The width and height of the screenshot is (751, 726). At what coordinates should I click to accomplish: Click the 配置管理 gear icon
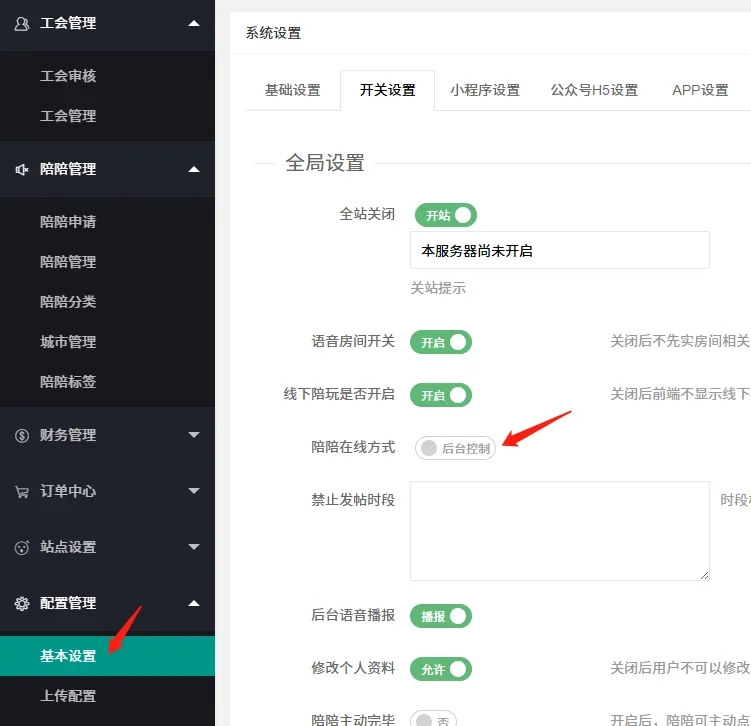[22, 604]
